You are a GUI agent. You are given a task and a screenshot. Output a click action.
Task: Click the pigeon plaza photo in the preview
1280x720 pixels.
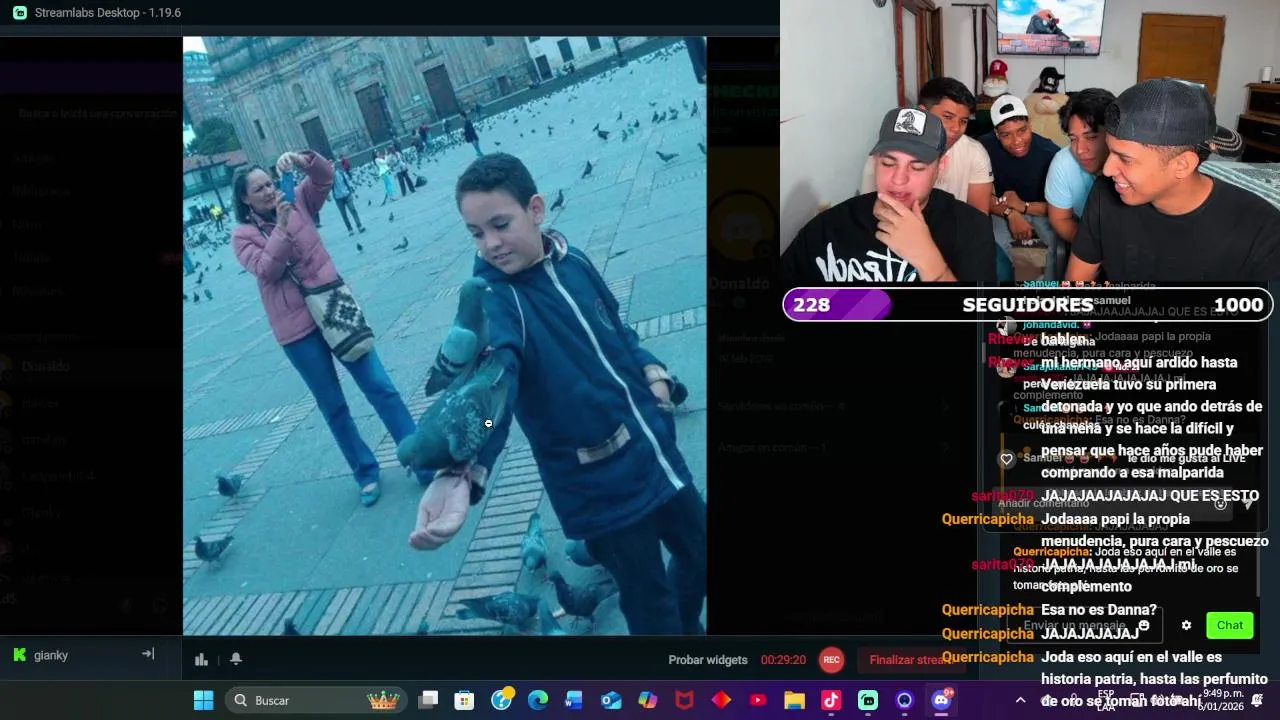pyautogui.click(x=444, y=336)
